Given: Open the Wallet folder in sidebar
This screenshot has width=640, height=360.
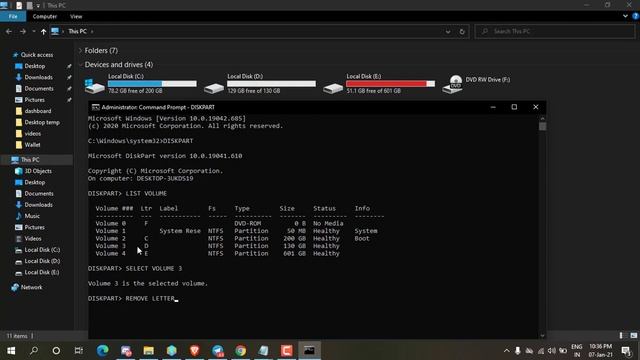Looking at the screenshot, I should click(x=32, y=144).
